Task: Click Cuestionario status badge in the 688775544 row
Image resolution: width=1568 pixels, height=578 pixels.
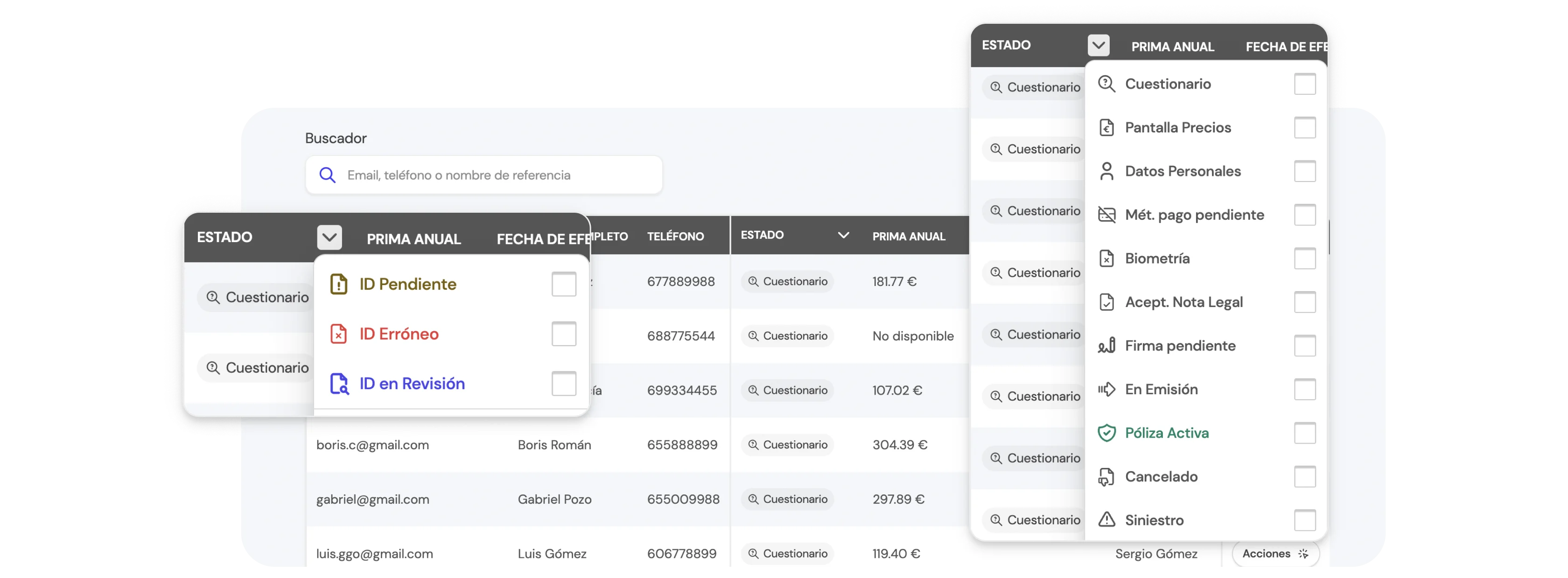Action: coord(787,336)
